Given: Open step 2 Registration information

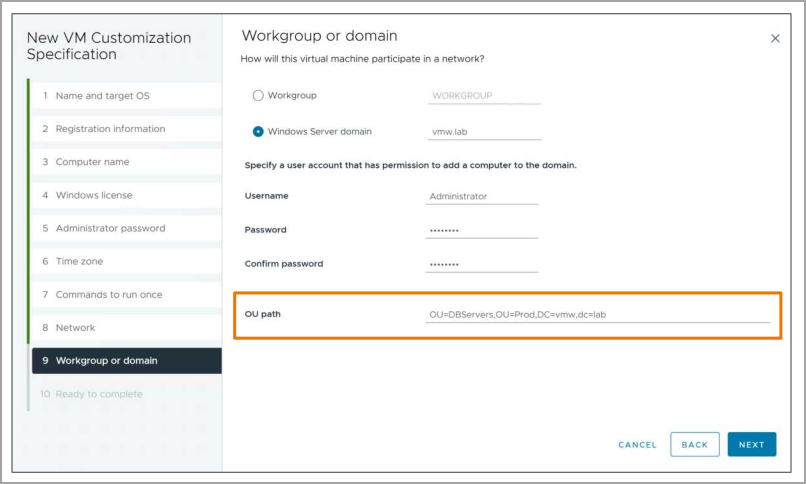Looking at the screenshot, I should click(x=126, y=129).
